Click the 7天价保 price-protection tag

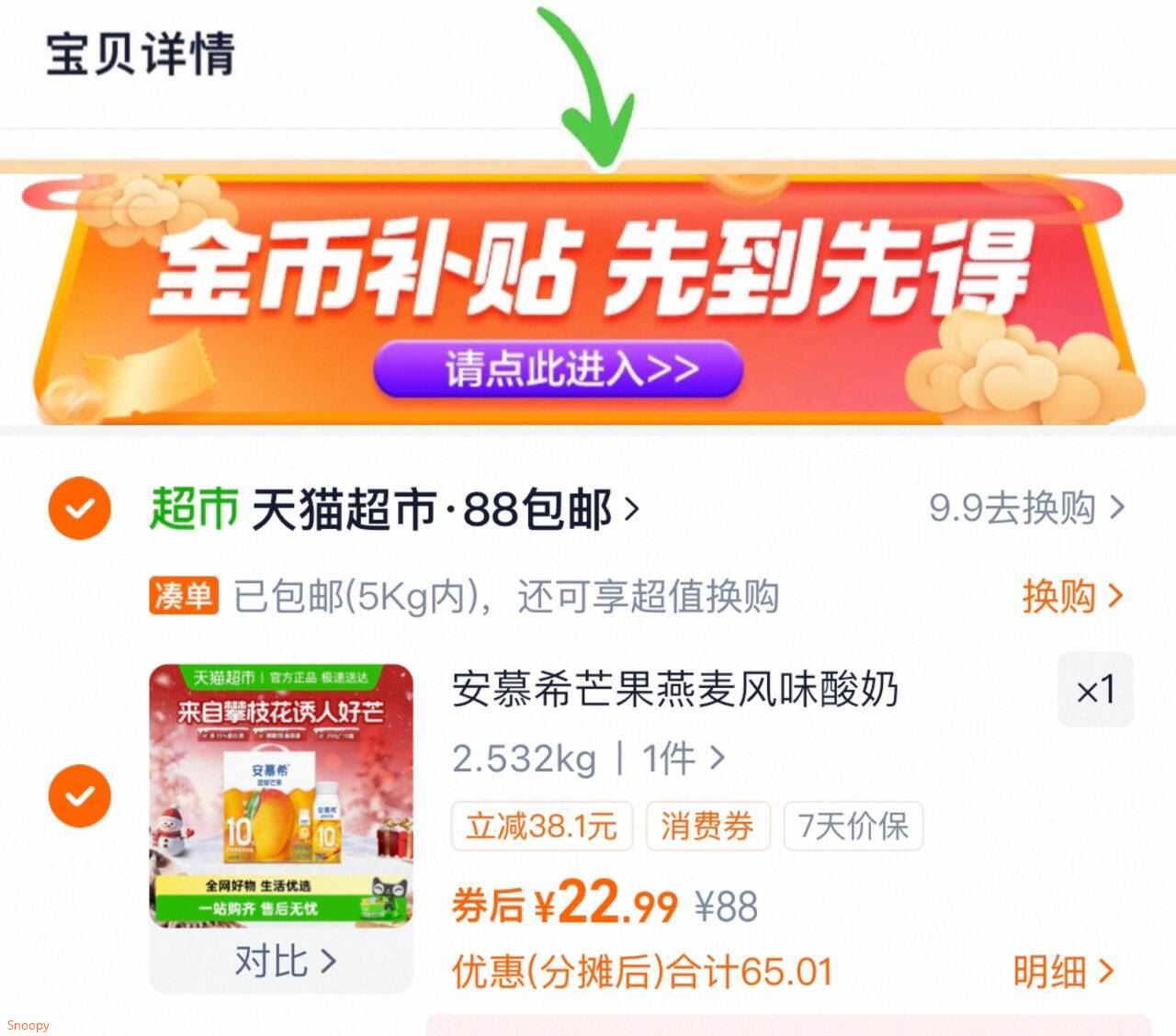tap(853, 826)
